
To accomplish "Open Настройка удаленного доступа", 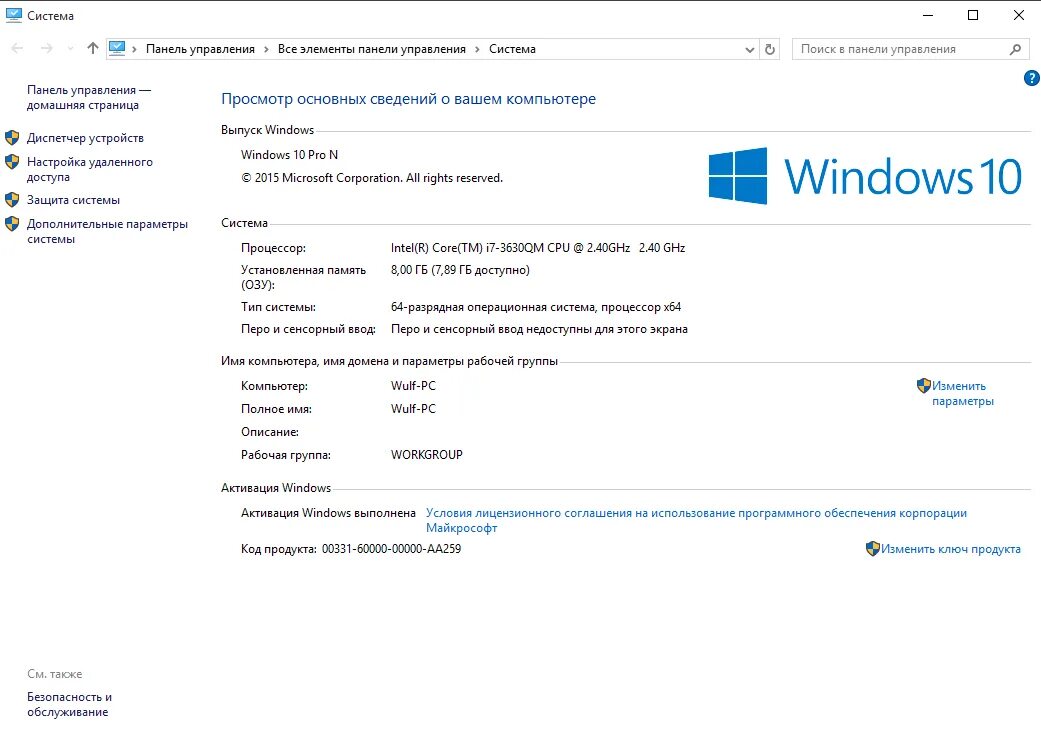I will coord(90,169).
